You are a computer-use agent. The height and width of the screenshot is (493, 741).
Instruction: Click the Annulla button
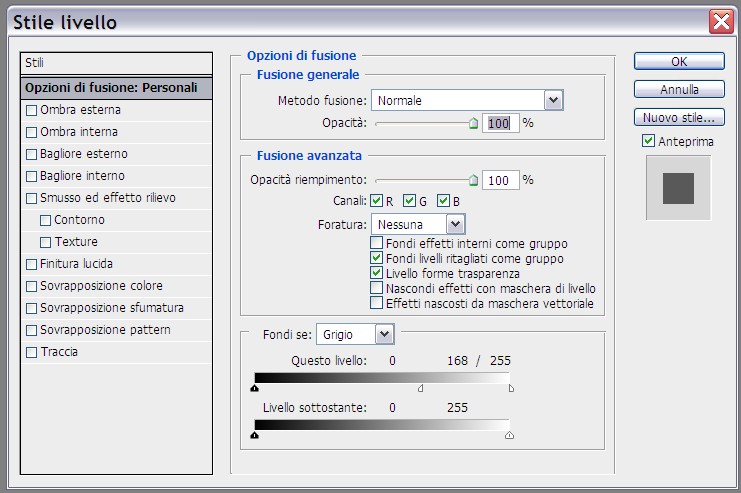click(x=679, y=89)
